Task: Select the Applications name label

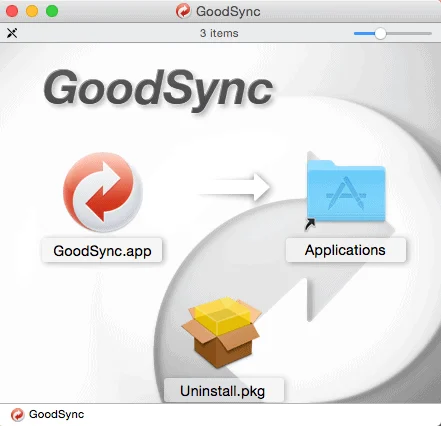Action: 346,250
